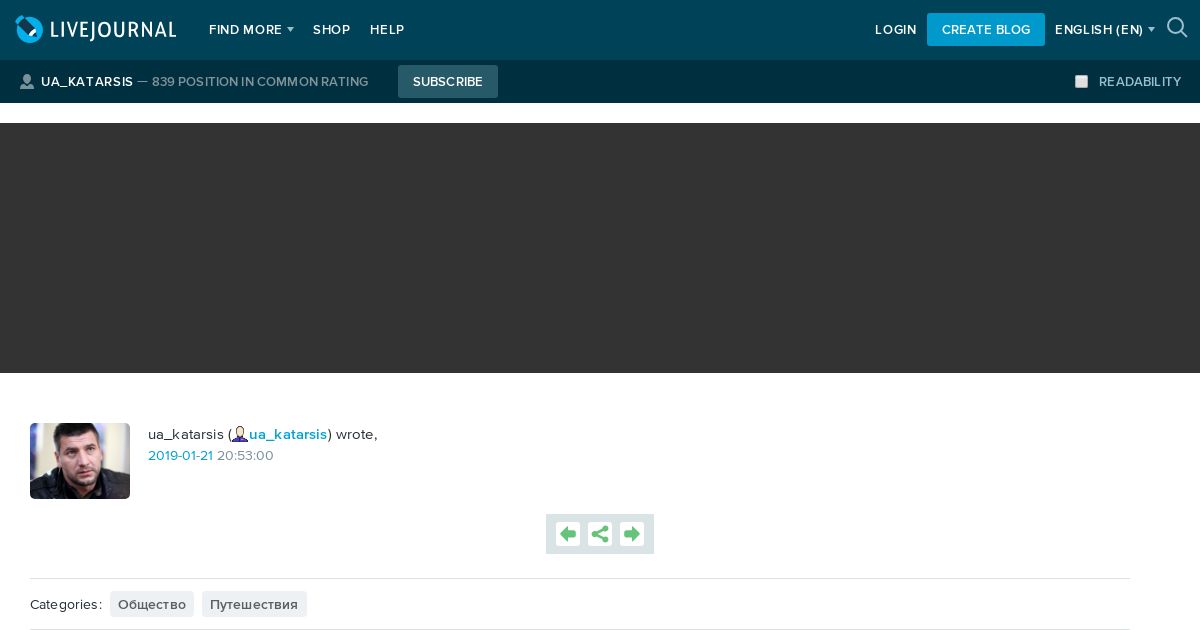Image resolution: width=1200 pixels, height=630 pixels.
Task: Subscribe to ua_katarsis journal
Action: 448,82
